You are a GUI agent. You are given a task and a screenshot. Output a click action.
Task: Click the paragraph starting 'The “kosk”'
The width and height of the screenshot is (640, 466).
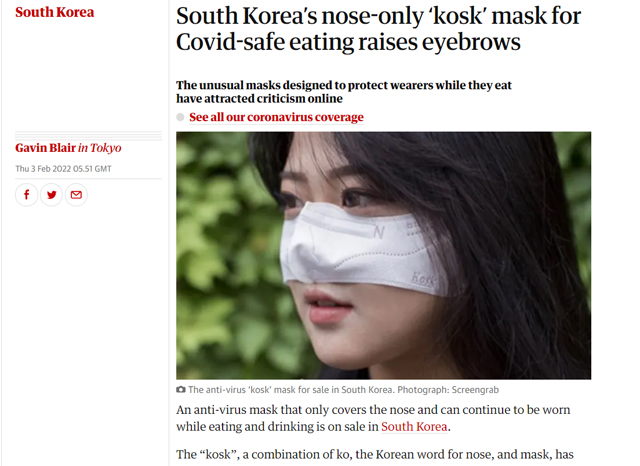(375, 454)
